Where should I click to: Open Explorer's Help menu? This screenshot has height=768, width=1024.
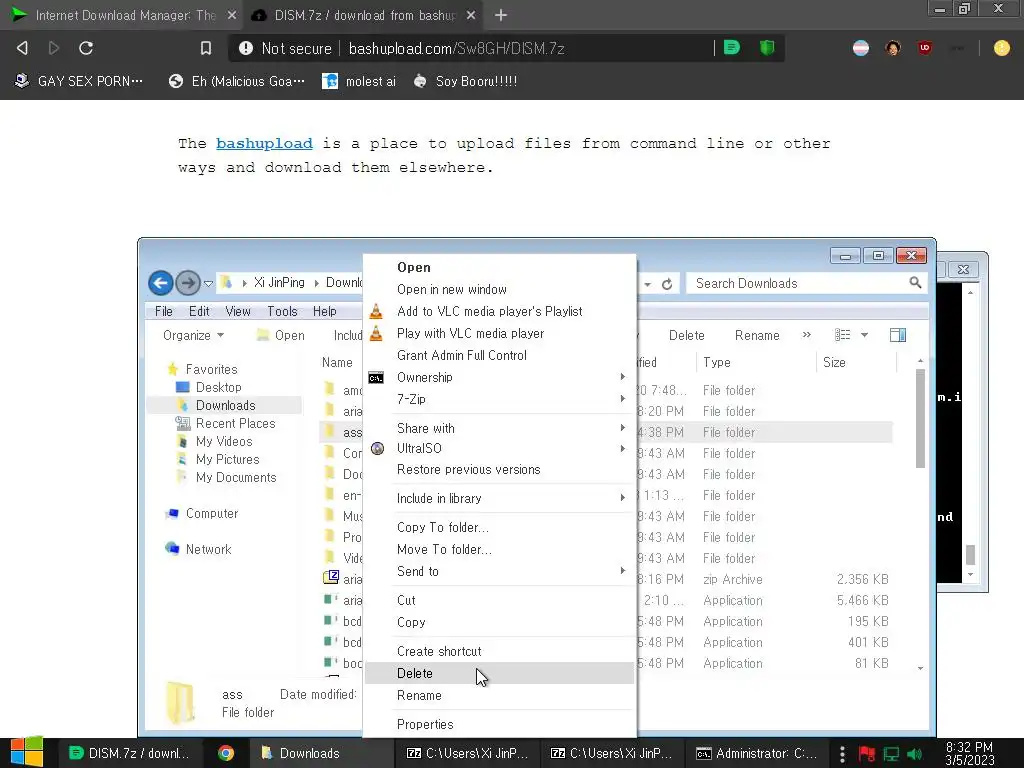(x=325, y=312)
